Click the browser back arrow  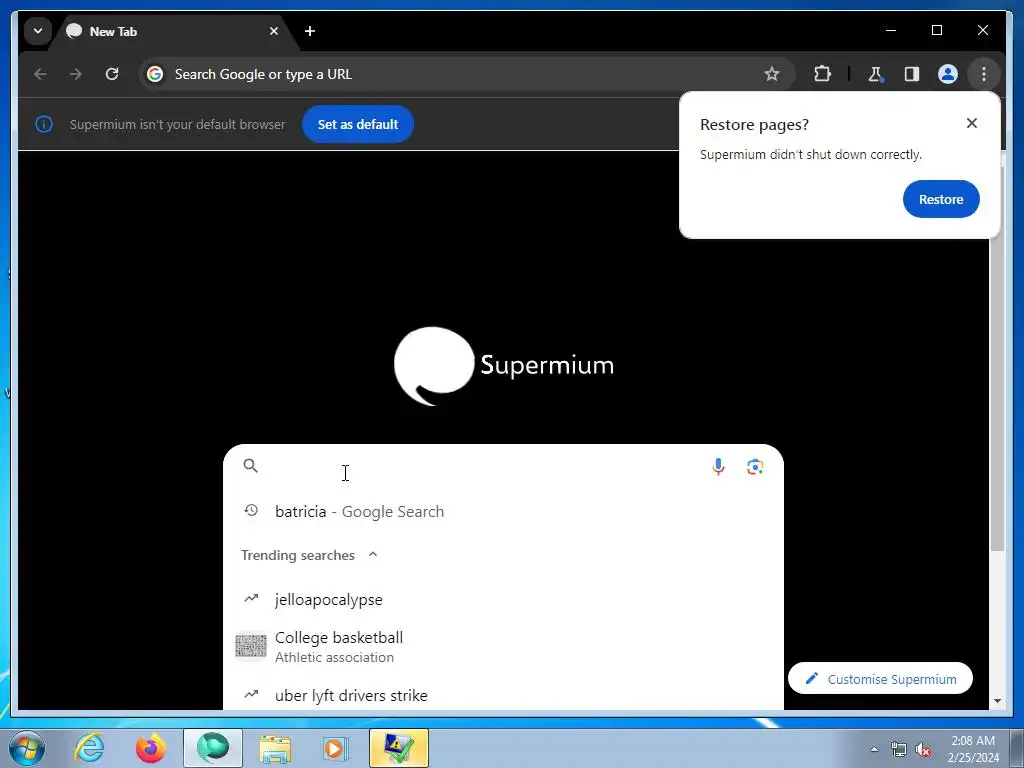coord(40,74)
